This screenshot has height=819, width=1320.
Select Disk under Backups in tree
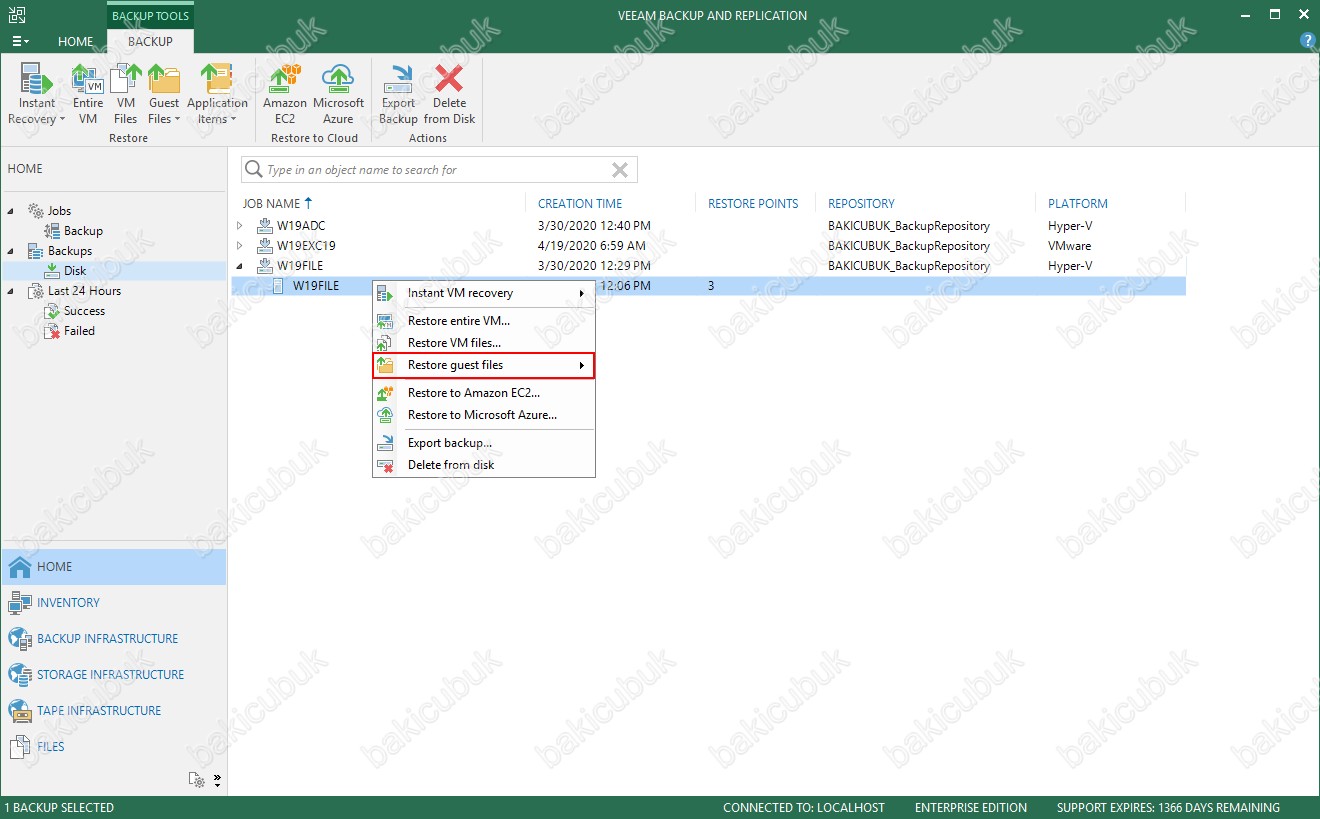(75, 271)
